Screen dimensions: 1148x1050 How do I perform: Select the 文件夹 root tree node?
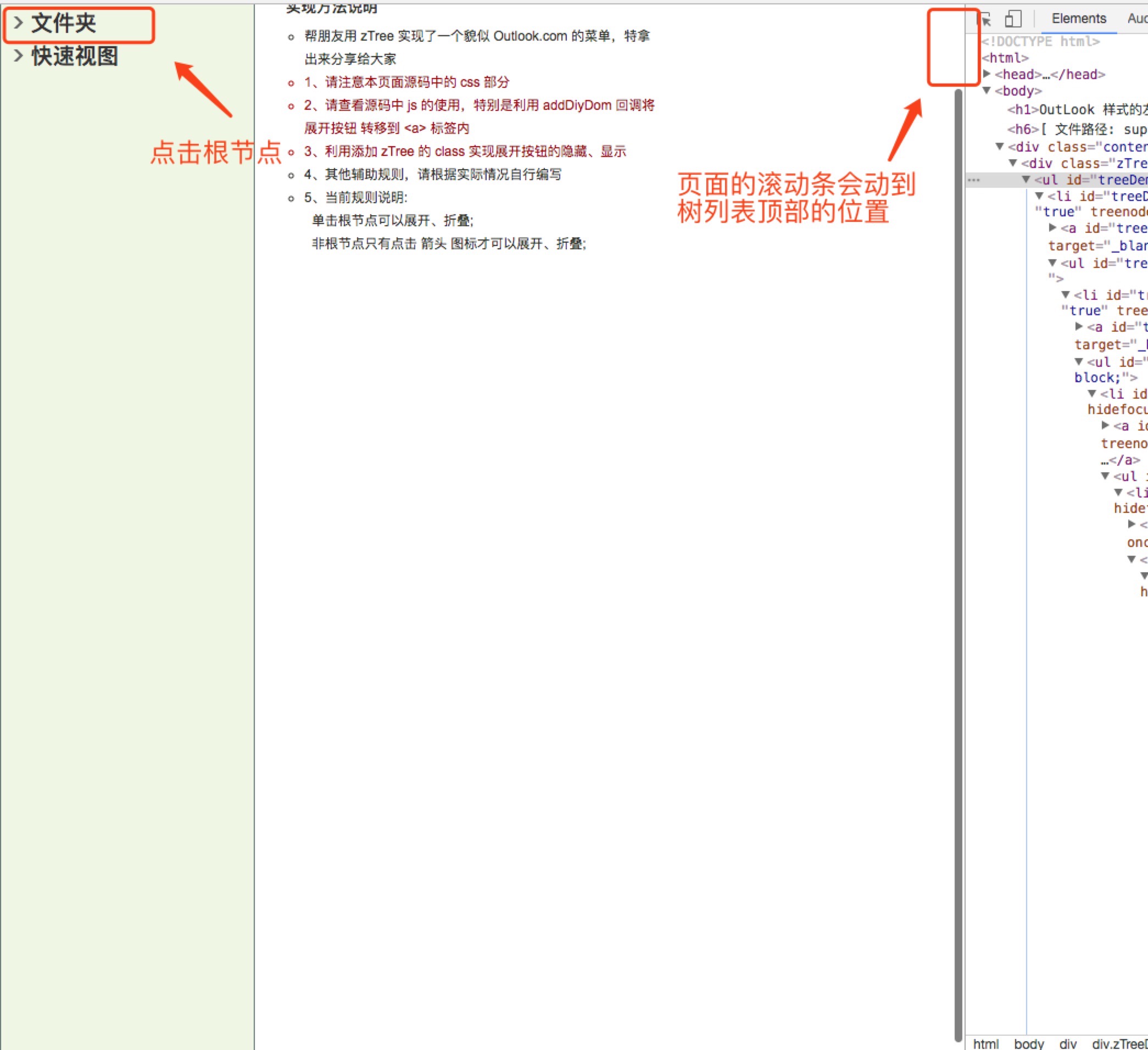point(63,24)
